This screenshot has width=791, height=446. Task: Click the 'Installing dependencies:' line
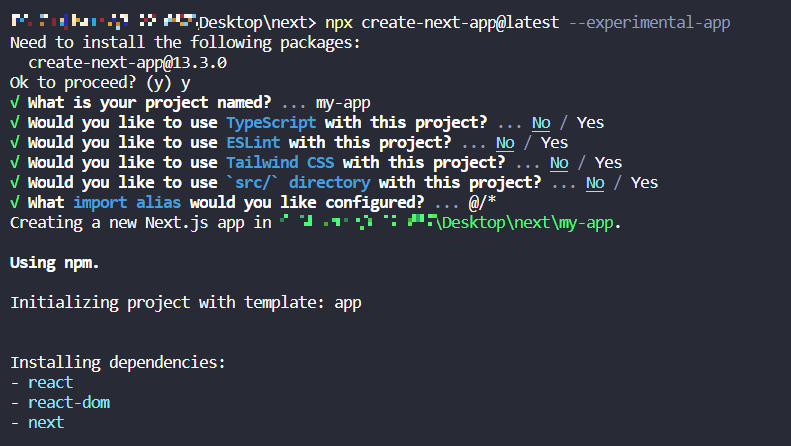tap(118, 363)
